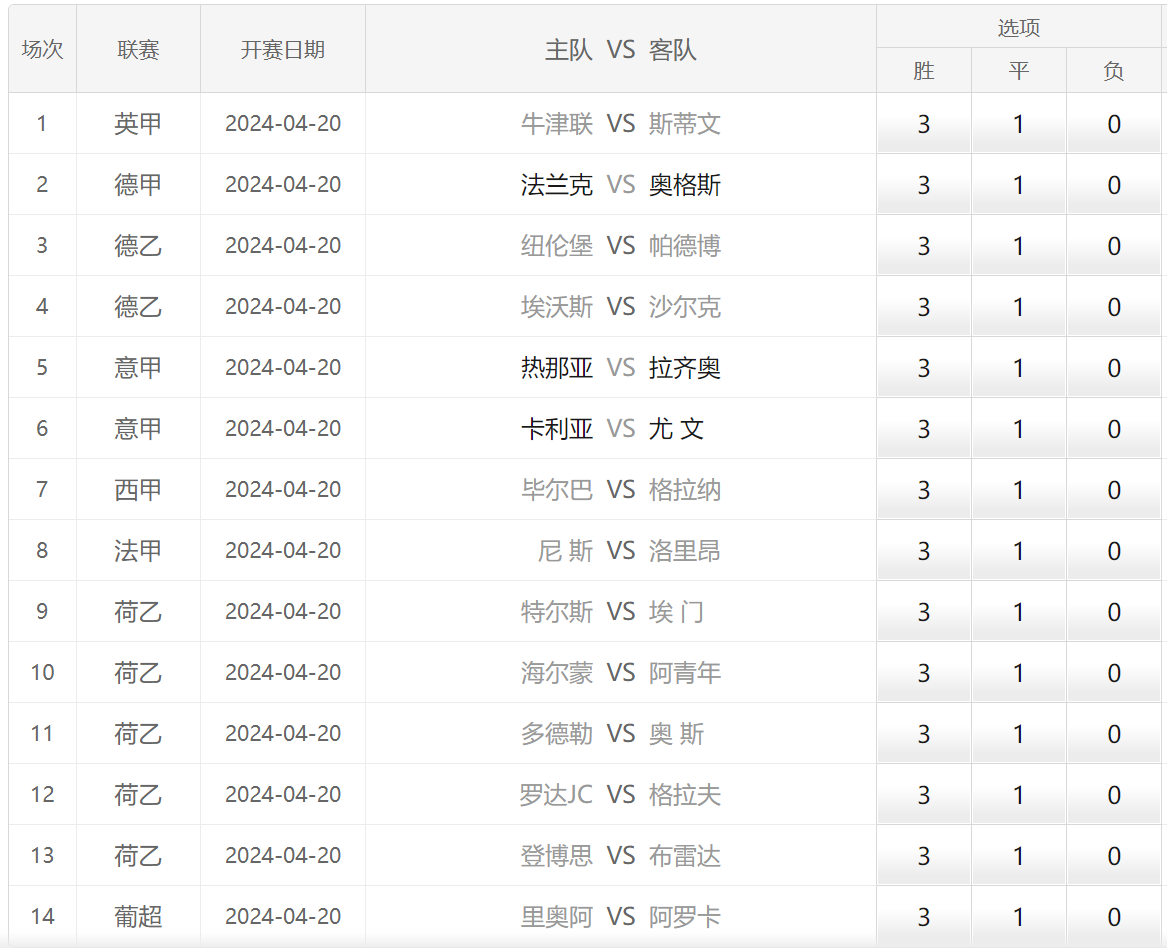1167x951 pixels.
Task: Choose 0 for 毕尔巴 VS 格拉纳
Action: (x=1114, y=490)
